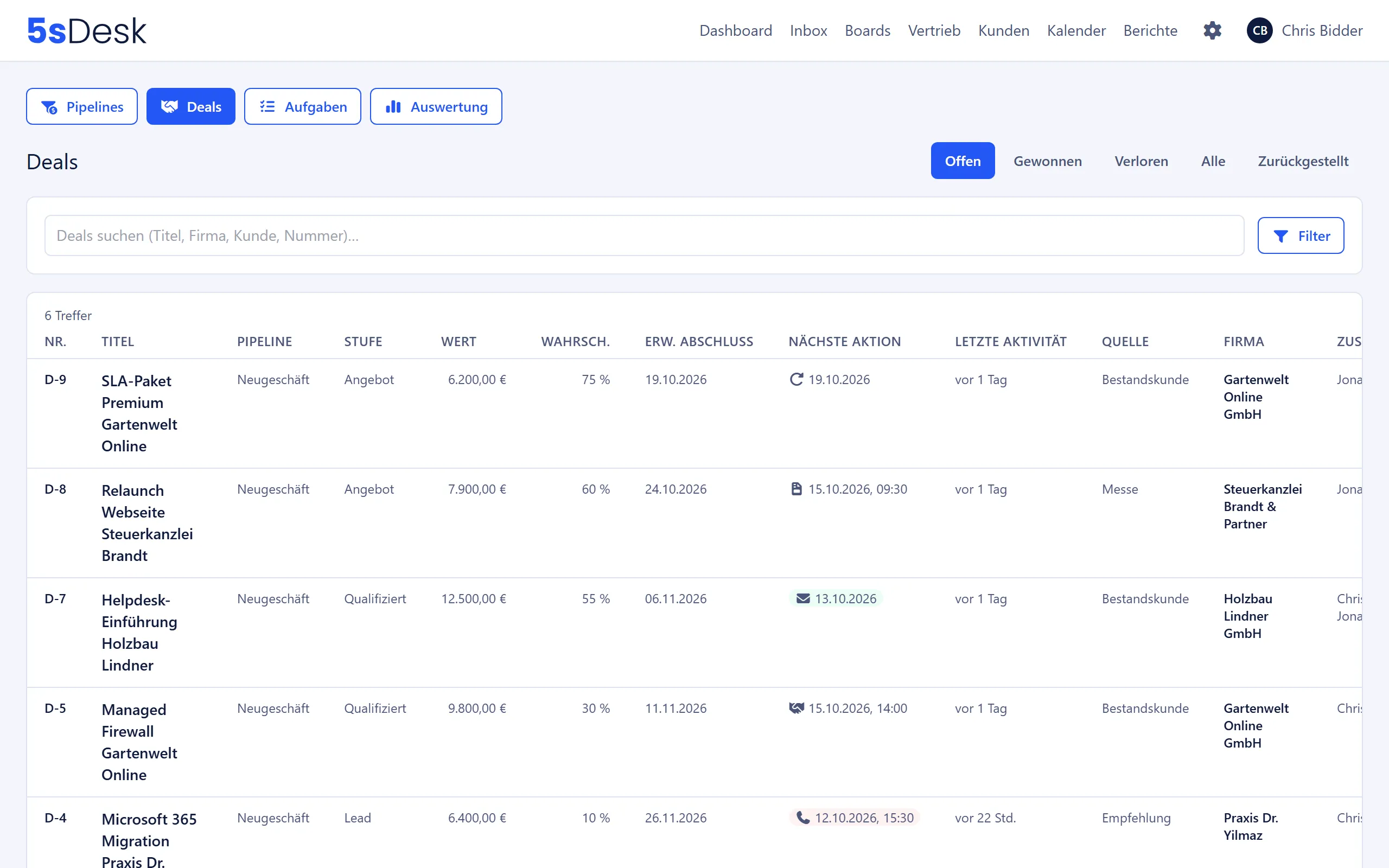1389x868 pixels.
Task: Click the Messe source cell
Action: point(1120,489)
